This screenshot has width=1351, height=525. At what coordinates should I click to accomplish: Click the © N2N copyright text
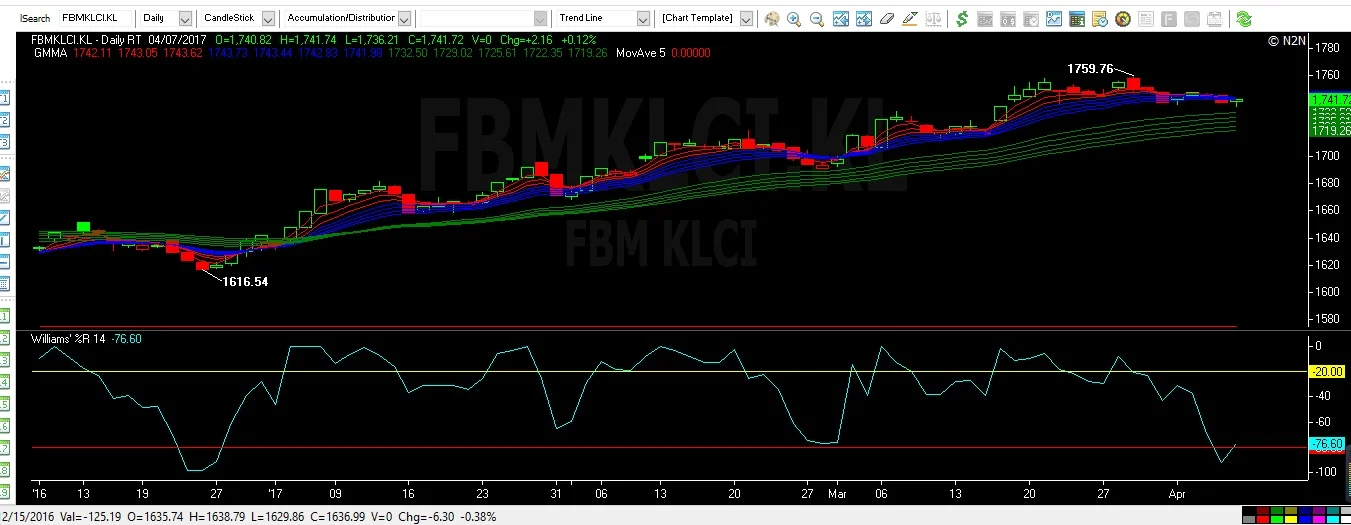click(1287, 41)
